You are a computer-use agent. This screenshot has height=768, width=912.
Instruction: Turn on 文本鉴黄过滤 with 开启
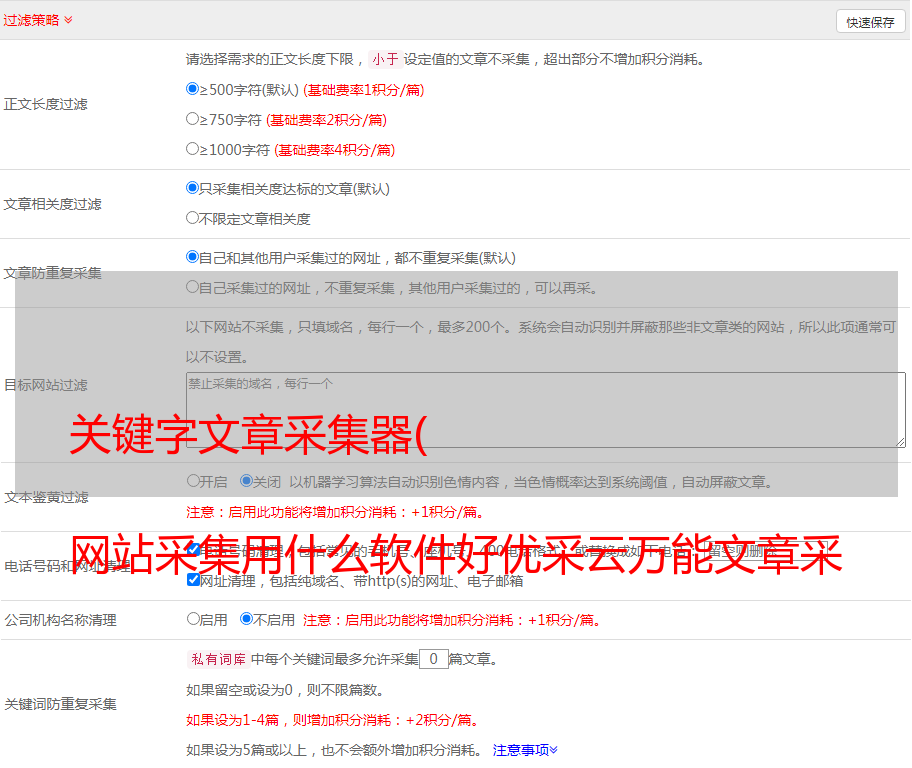pos(193,481)
